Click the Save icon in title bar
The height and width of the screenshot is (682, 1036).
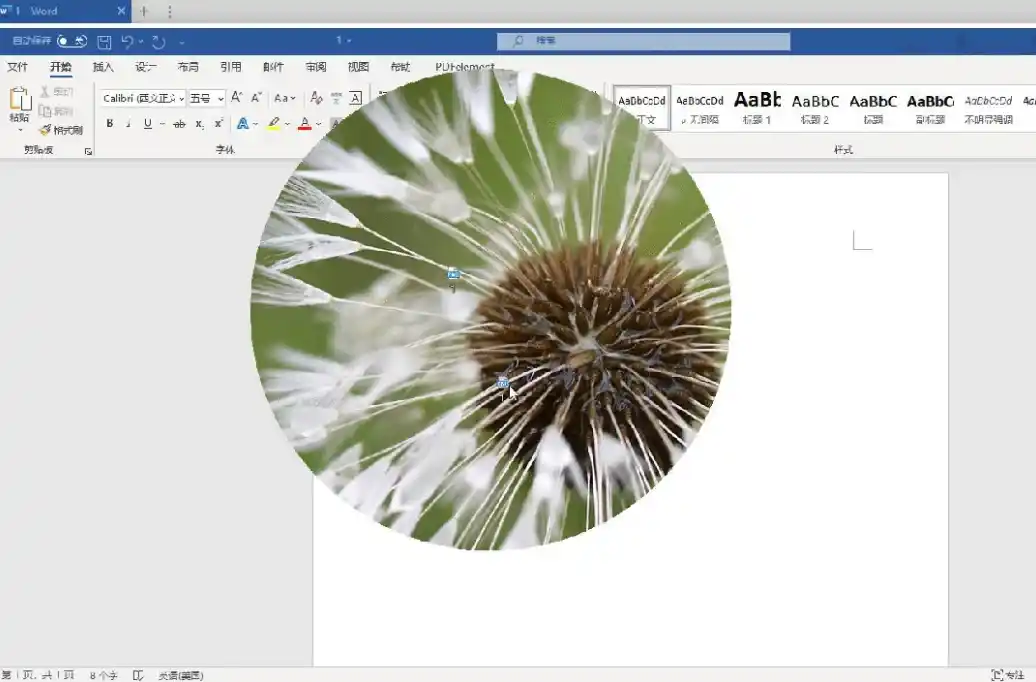tap(104, 41)
